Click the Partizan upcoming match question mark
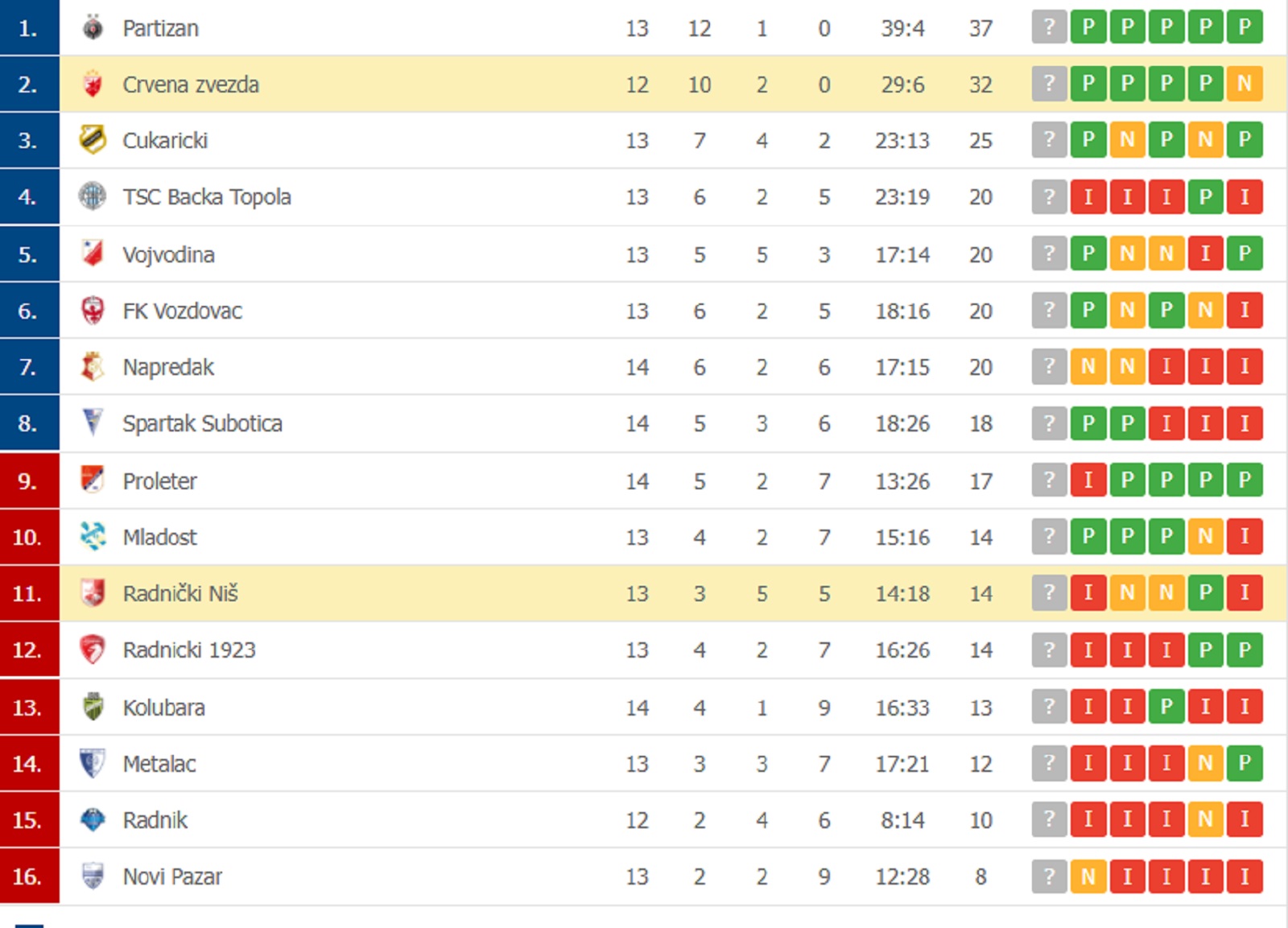Viewport: 1288px width, 928px height. (1049, 28)
